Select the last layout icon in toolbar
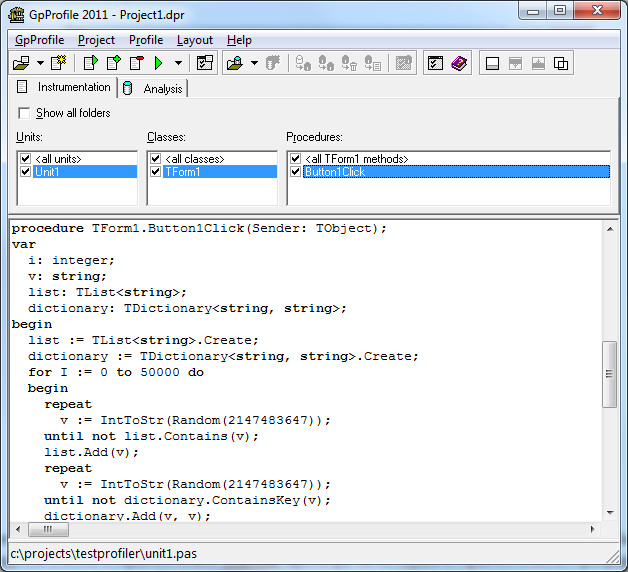Viewport: 628px width, 572px height. [562, 63]
